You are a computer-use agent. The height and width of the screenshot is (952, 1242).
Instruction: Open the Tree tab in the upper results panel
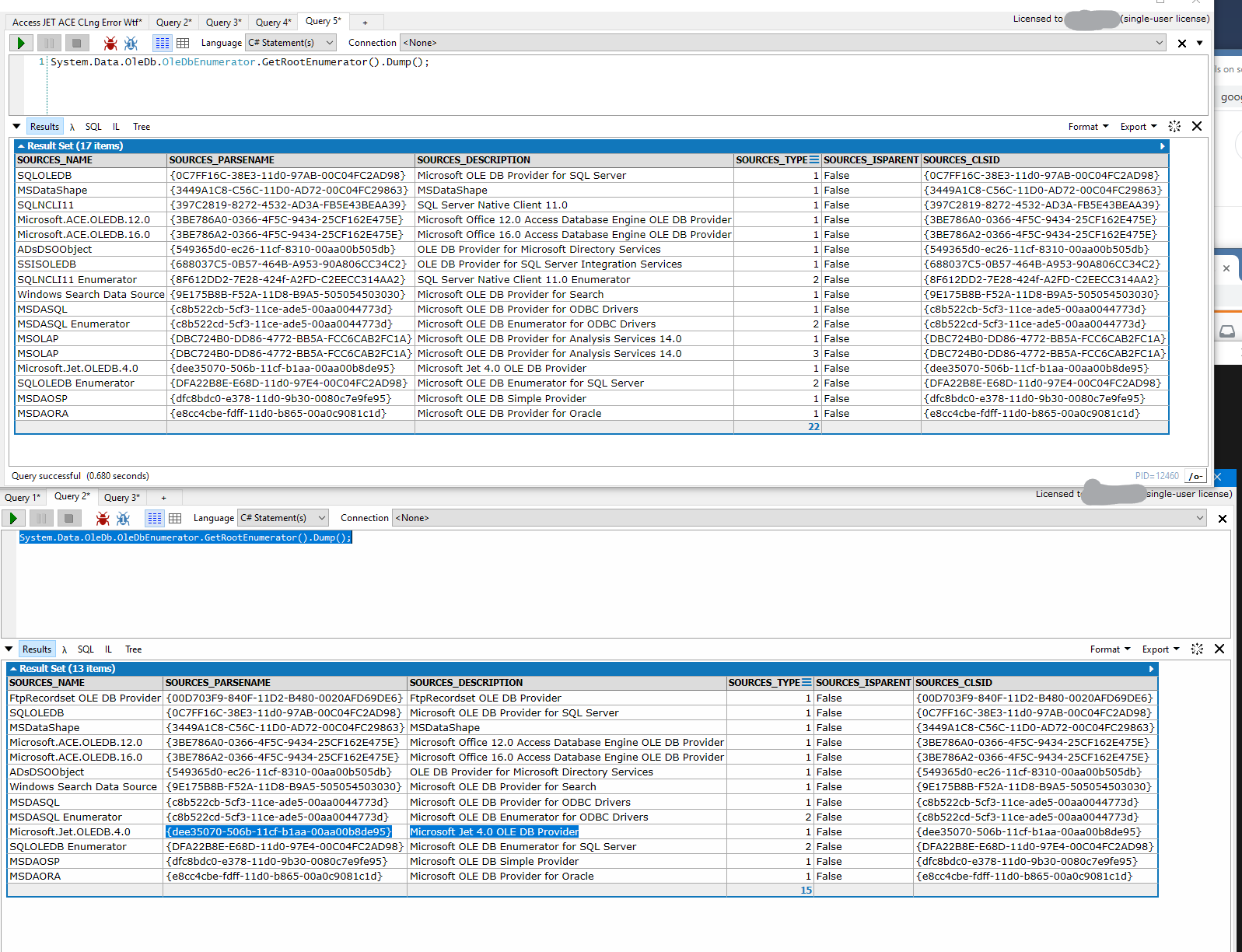(x=142, y=127)
